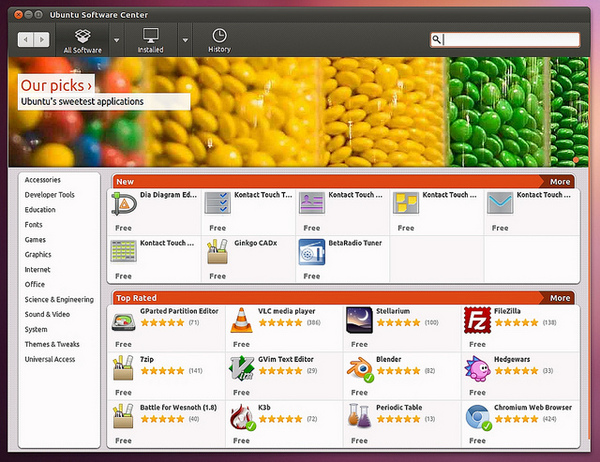Screen dimensions: 600x462
Task: Show more apps in the New section
Action: [559, 182]
